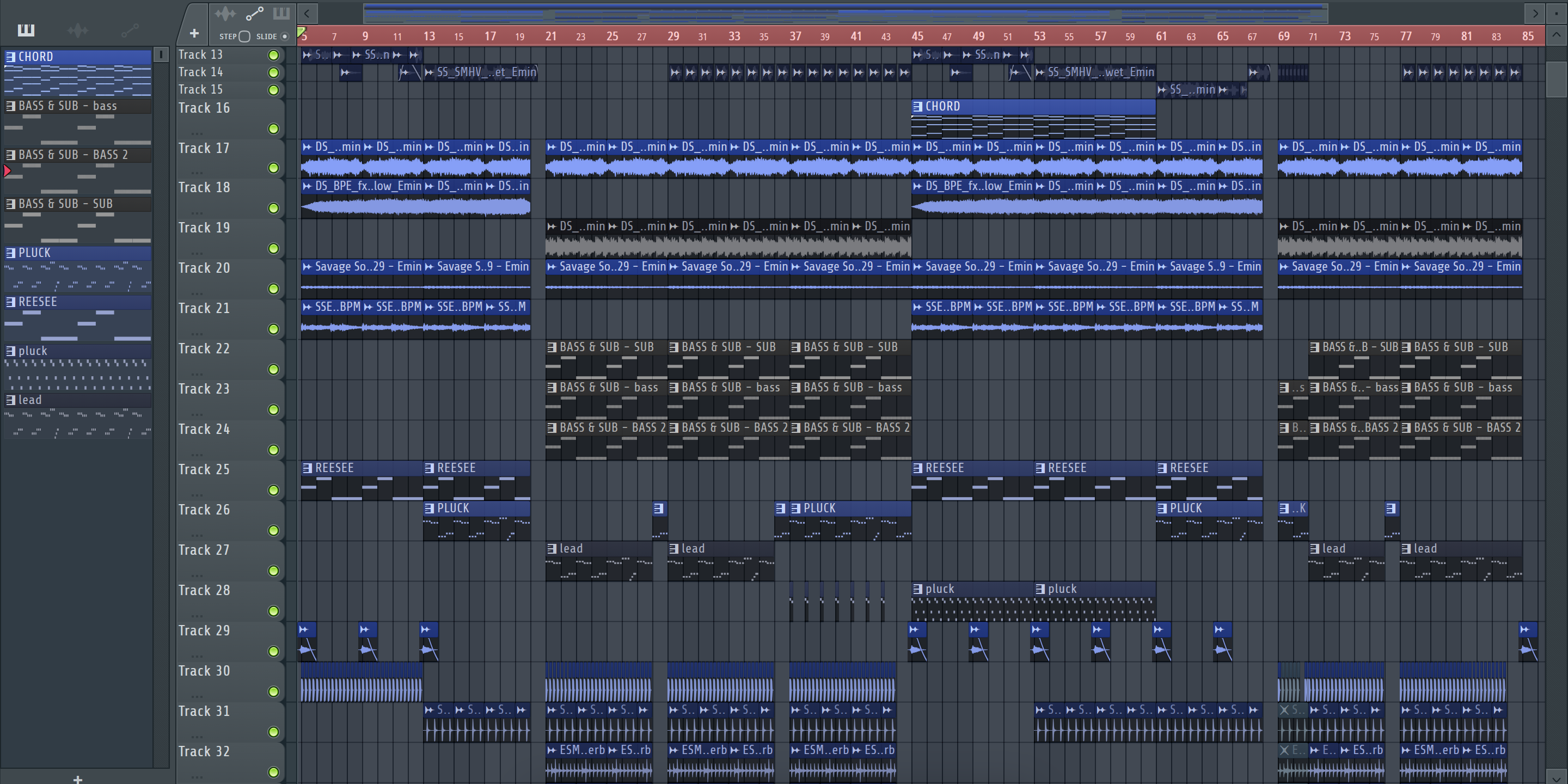This screenshot has height=784, width=1568.
Task: Click the green playlist start marker at bar 5
Action: point(301,32)
